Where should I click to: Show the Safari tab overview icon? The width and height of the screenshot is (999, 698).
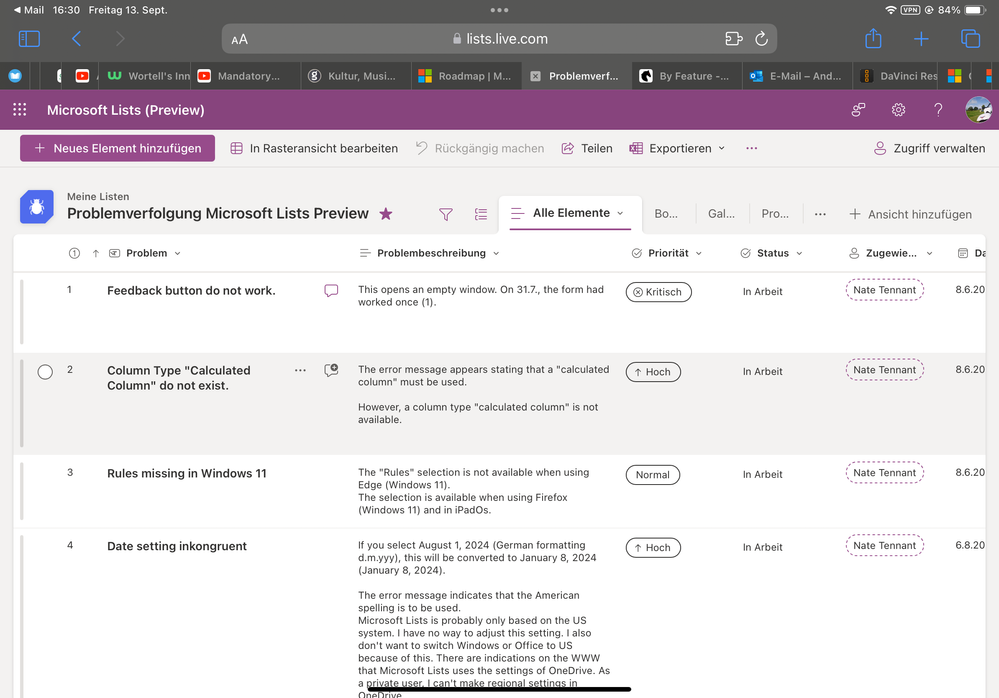(970, 39)
